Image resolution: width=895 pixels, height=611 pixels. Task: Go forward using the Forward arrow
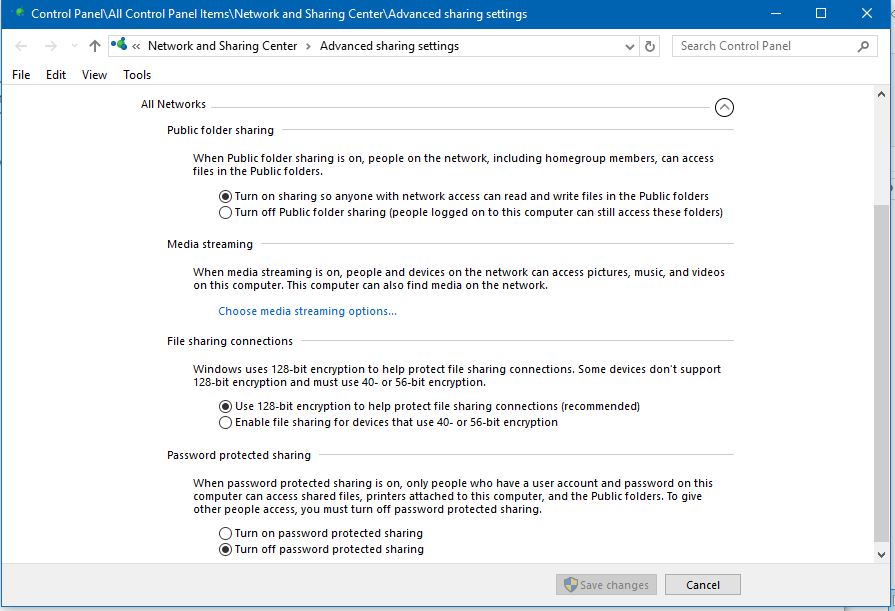click(51, 46)
